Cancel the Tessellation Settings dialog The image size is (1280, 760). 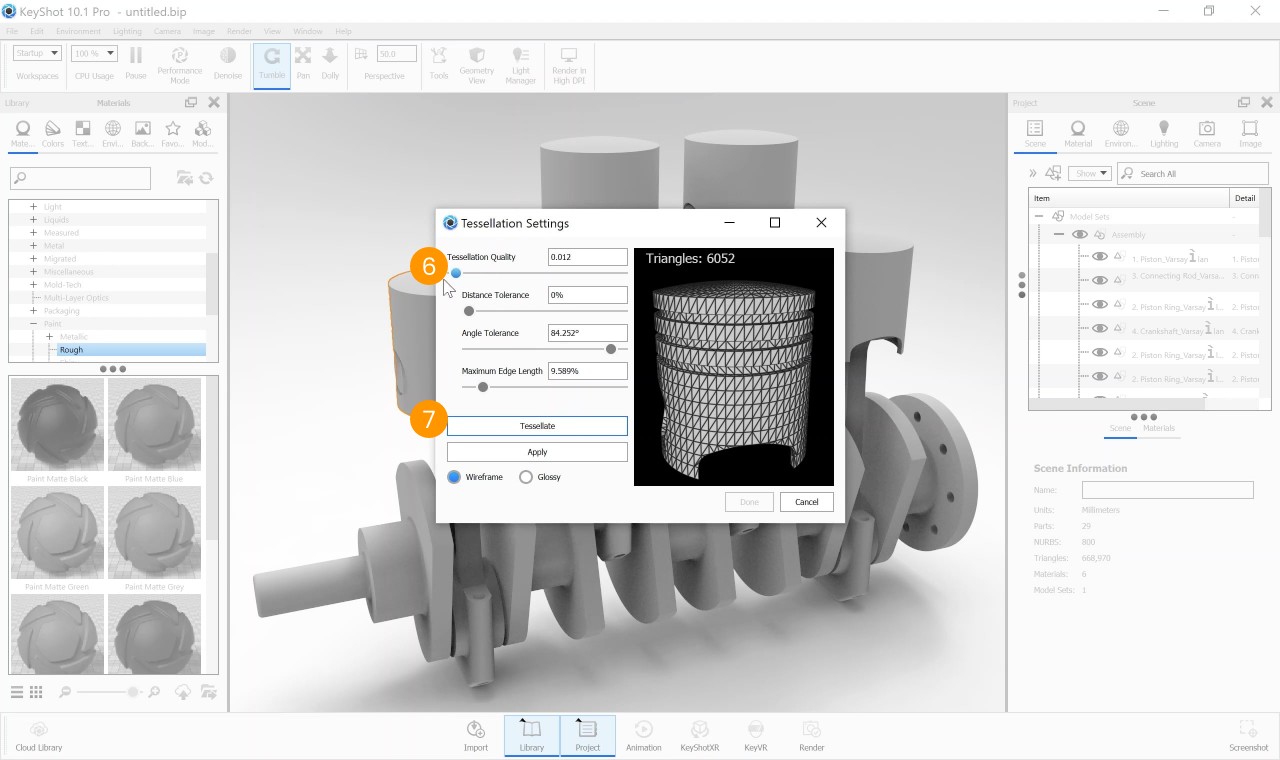[807, 502]
